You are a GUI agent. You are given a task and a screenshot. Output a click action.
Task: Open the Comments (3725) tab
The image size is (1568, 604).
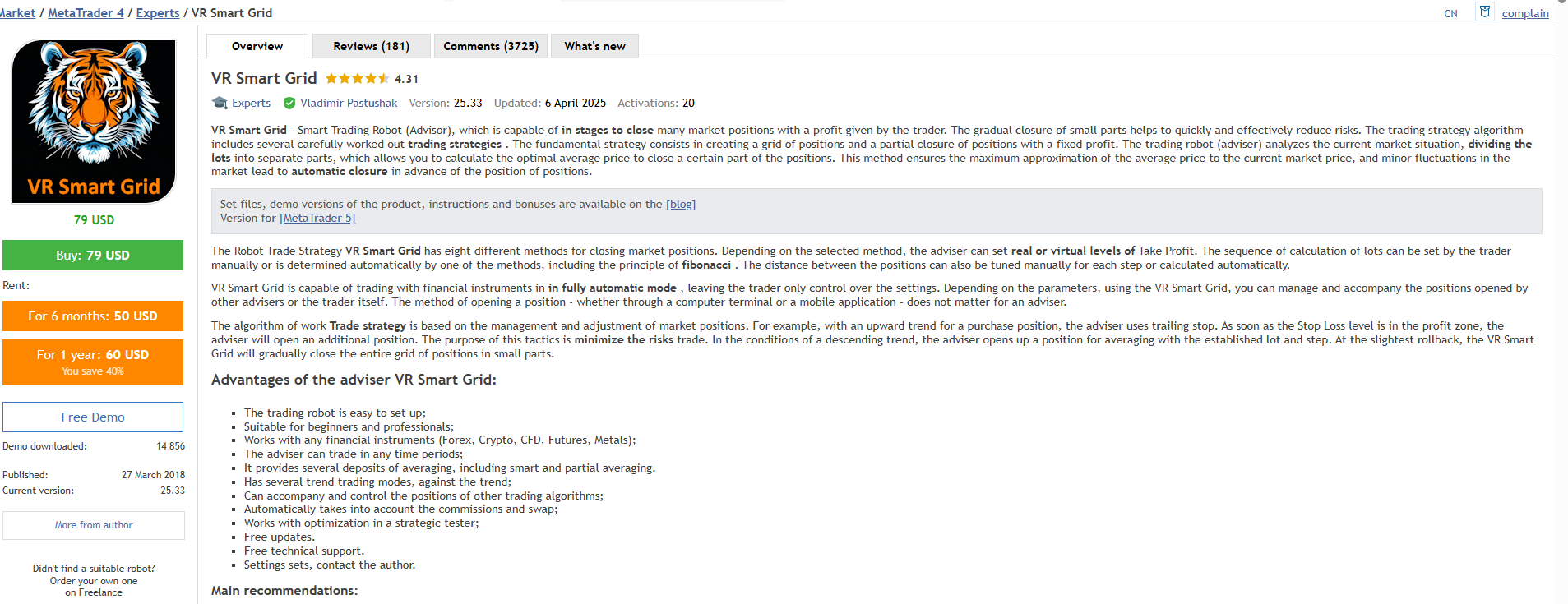click(x=491, y=46)
